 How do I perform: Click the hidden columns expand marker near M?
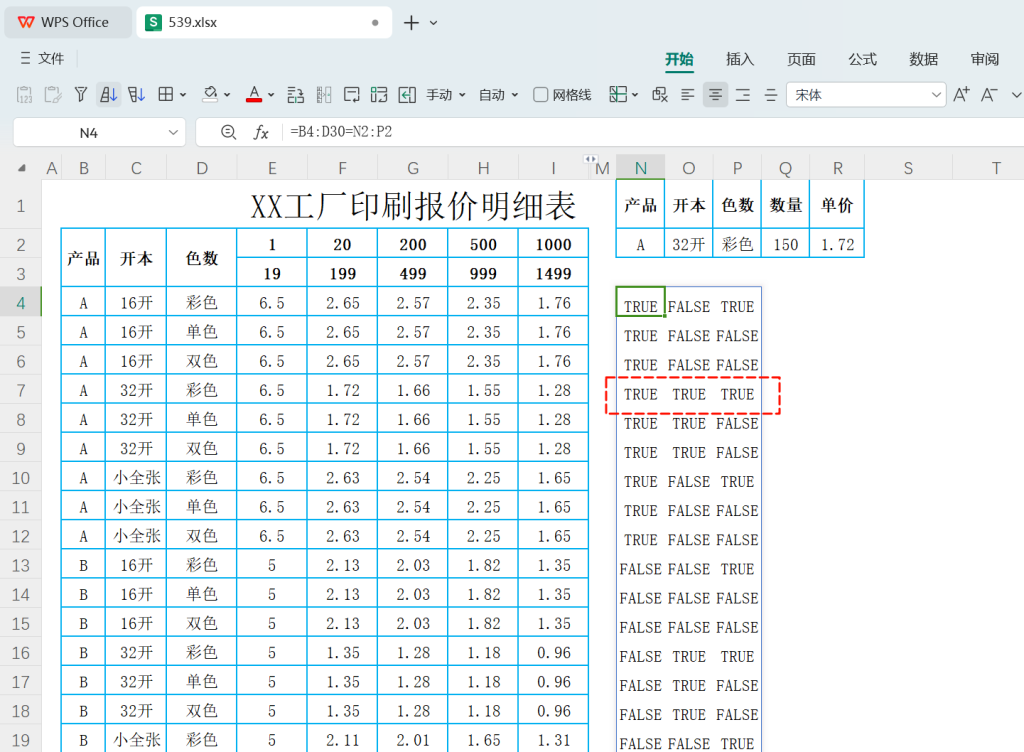590,159
